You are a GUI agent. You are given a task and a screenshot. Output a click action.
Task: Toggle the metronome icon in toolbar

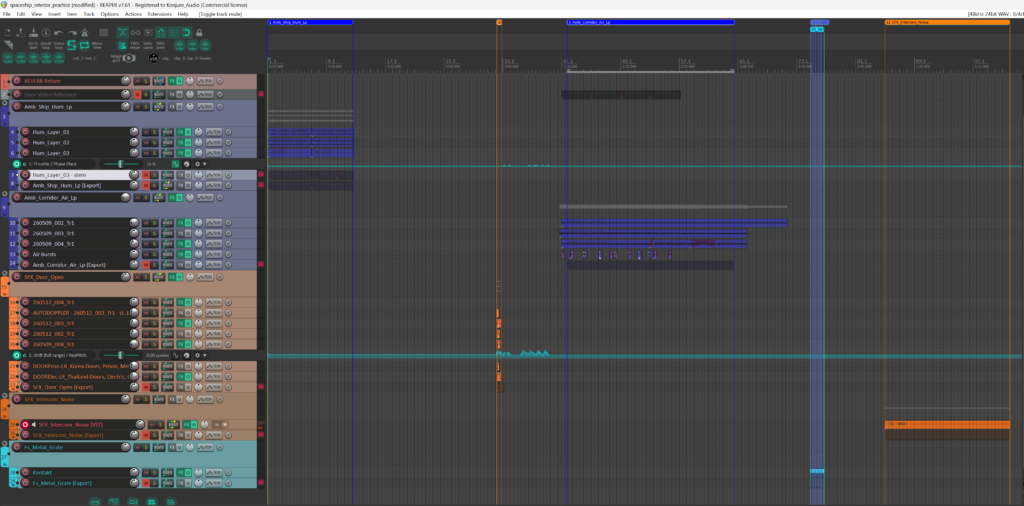pos(84,33)
